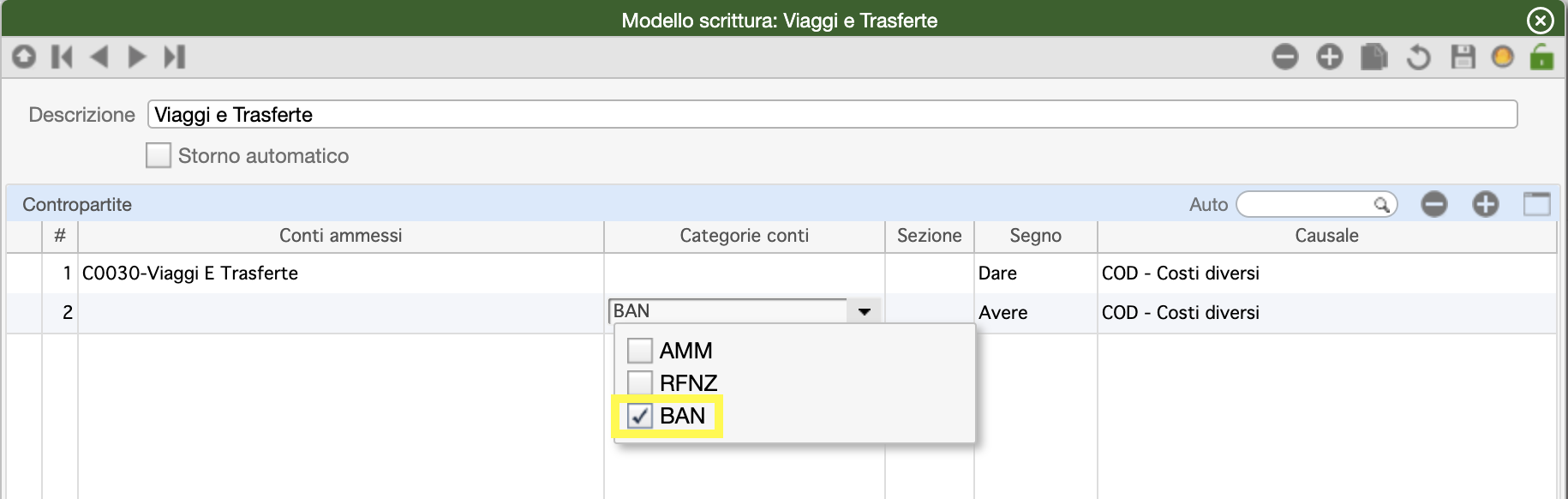Save the model with floppy disk icon
The height and width of the screenshot is (499, 1568).
point(1463,57)
